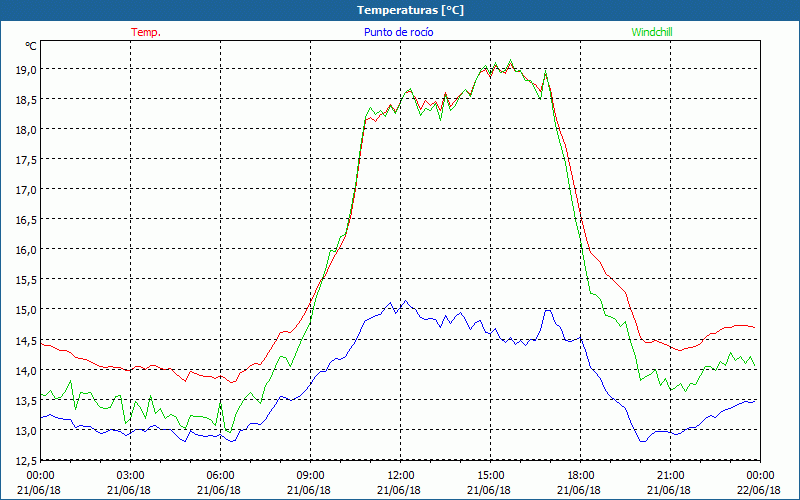800x500 pixels.
Task: Click the 16,5 y-axis value
Action: (26, 220)
